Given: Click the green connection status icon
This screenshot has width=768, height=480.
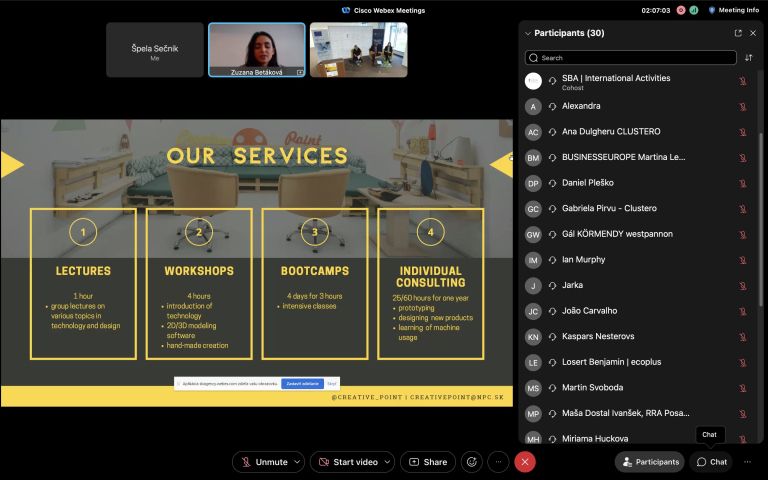Looking at the screenshot, I should 694,10.
